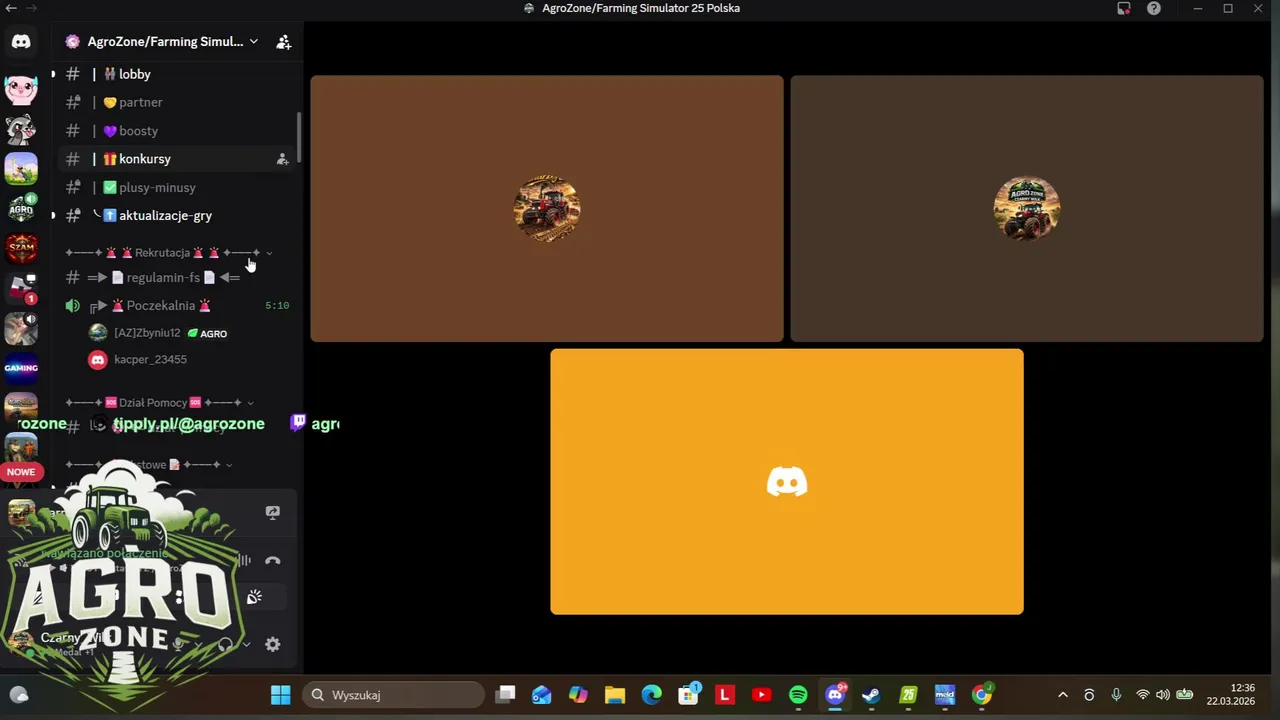
Task: Click the Wyszukaj taskbar search field
Action: (394, 695)
